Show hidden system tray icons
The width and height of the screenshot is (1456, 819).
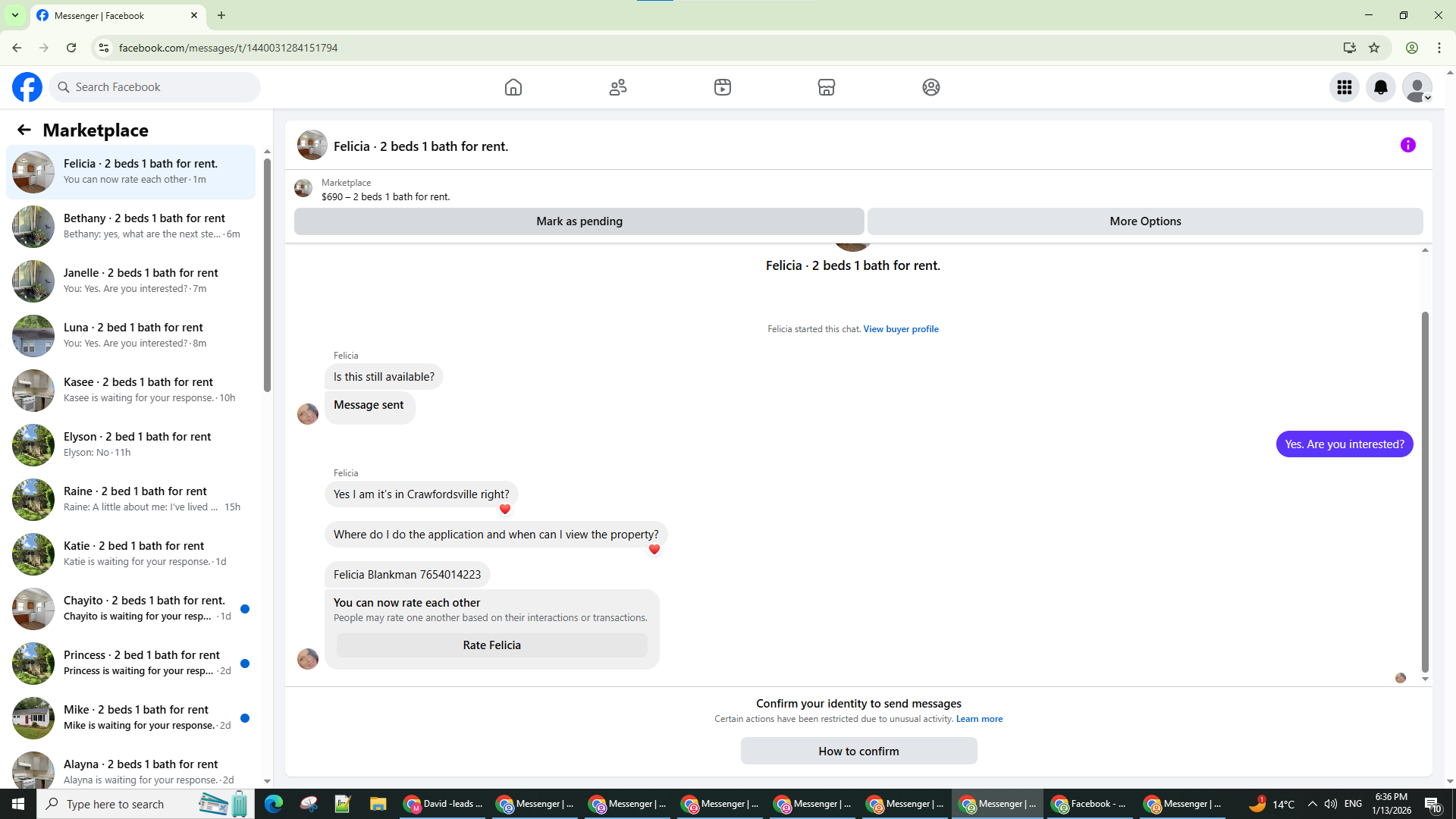pos(1313,804)
